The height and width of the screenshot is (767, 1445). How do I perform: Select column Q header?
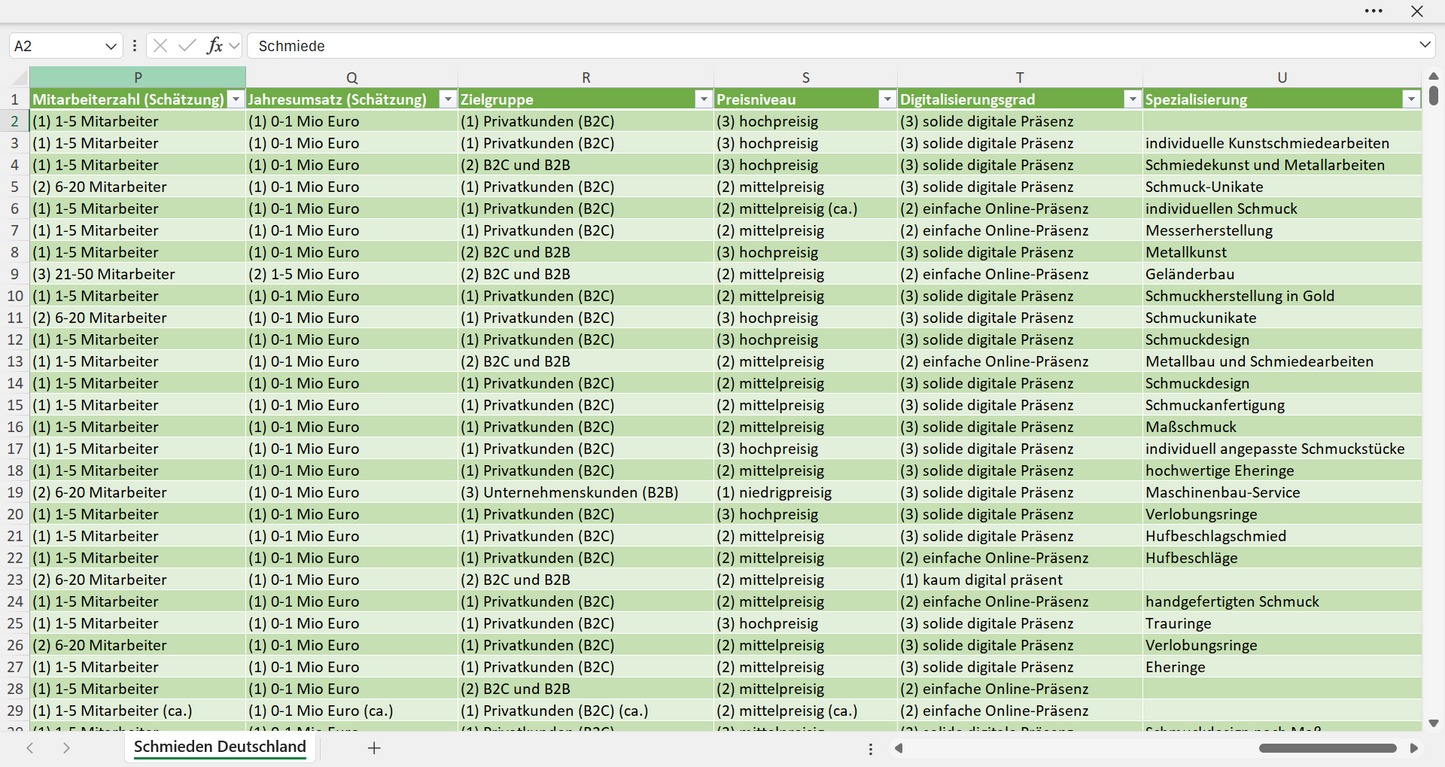click(351, 77)
